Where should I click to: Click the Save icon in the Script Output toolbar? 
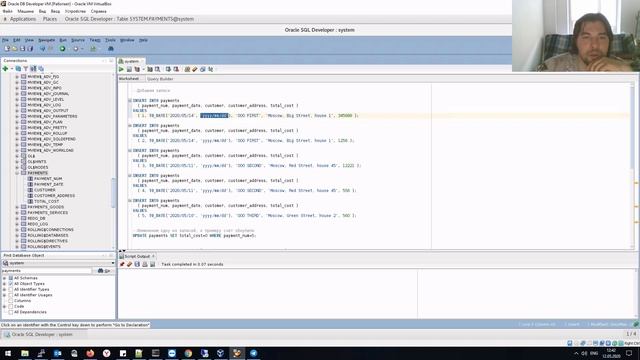pos(137,264)
